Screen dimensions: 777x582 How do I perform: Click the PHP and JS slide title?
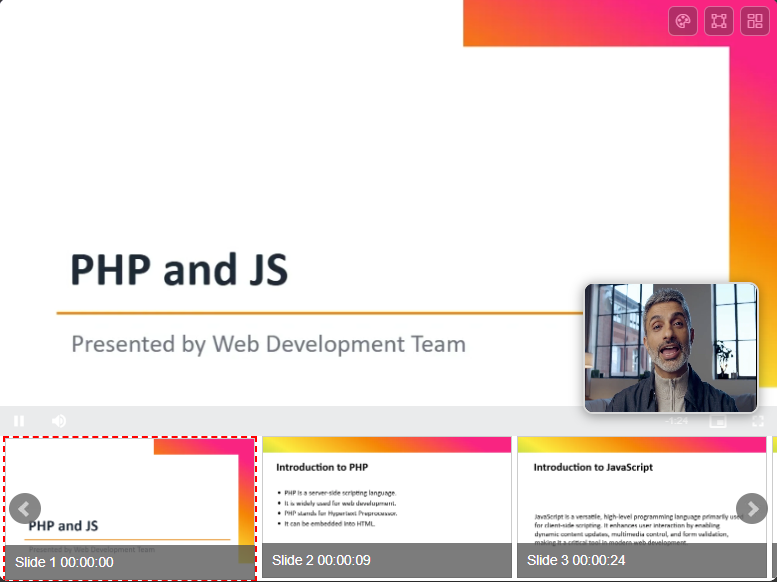[179, 270]
